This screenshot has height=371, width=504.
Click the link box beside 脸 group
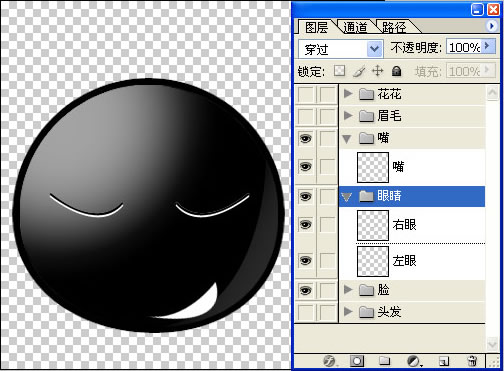[328, 290]
